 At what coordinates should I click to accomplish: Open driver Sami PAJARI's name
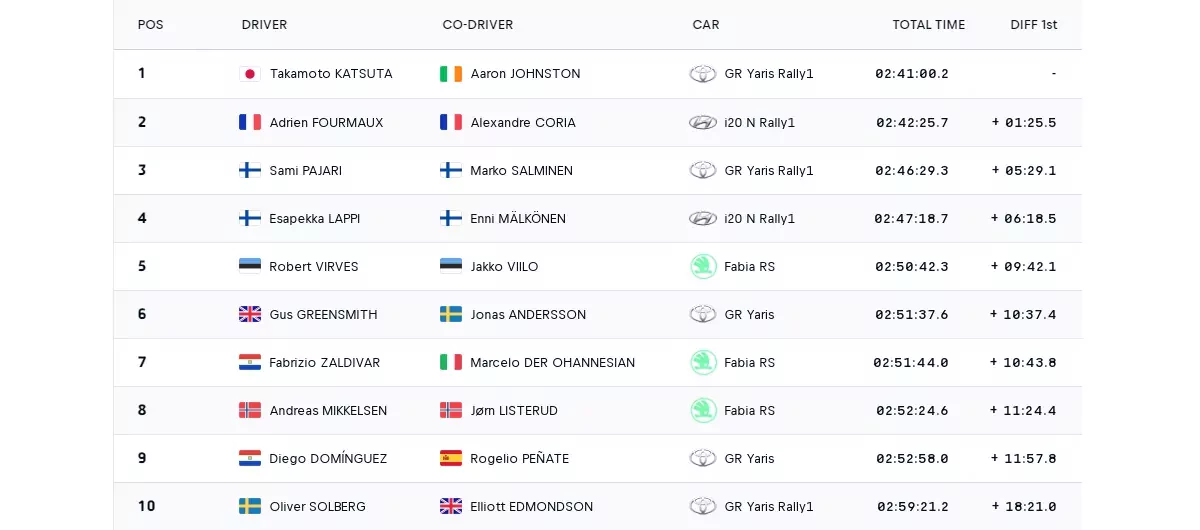click(305, 171)
